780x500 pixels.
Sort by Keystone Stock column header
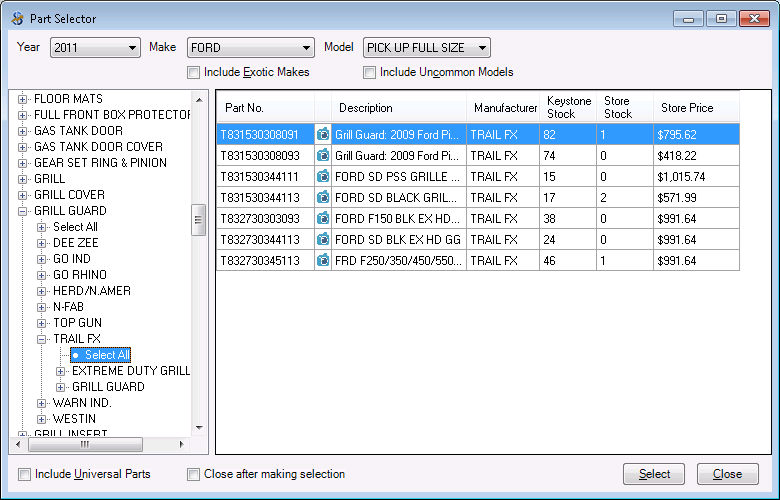point(569,107)
